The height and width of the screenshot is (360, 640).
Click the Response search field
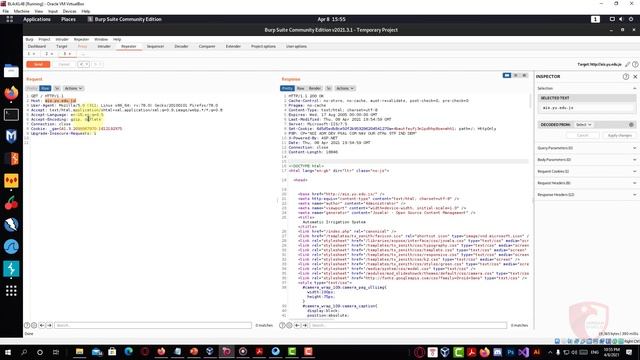click(408, 325)
